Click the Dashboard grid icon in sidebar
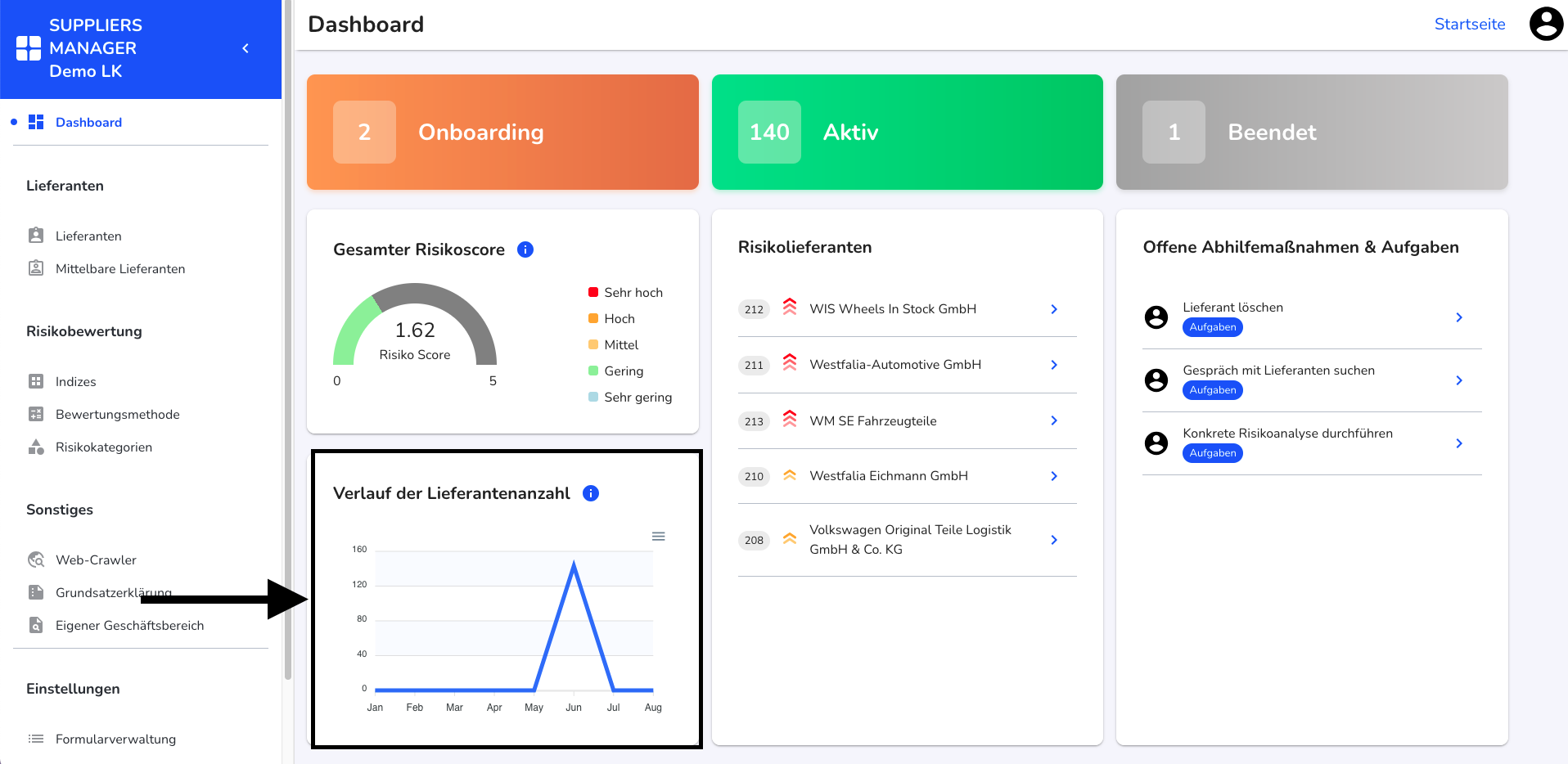This screenshot has height=764, width=1568. click(x=36, y=122)
